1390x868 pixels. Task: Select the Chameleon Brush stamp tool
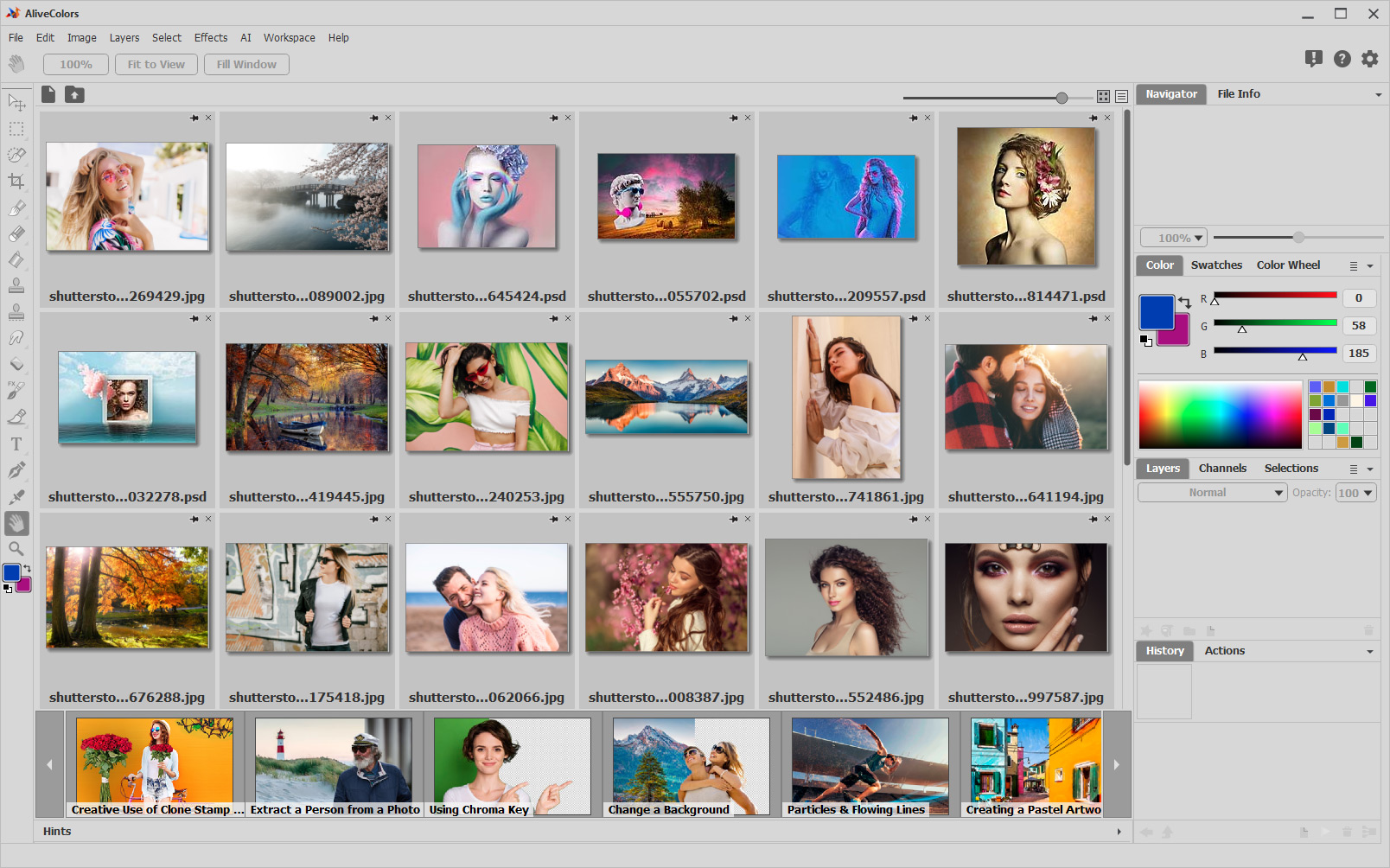point(16,312)
